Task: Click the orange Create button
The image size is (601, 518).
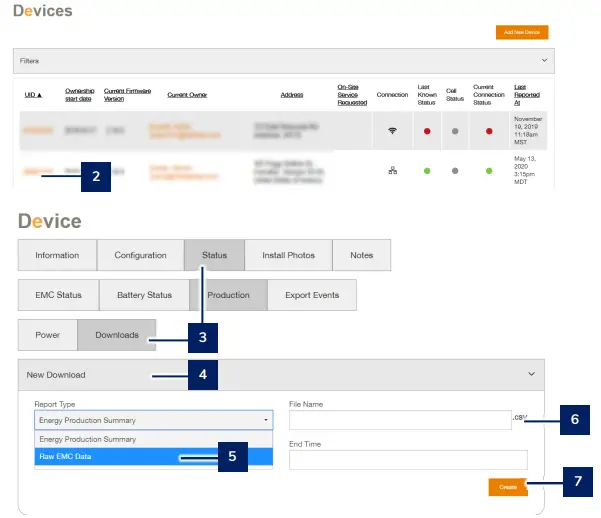Action: [508, 487]
